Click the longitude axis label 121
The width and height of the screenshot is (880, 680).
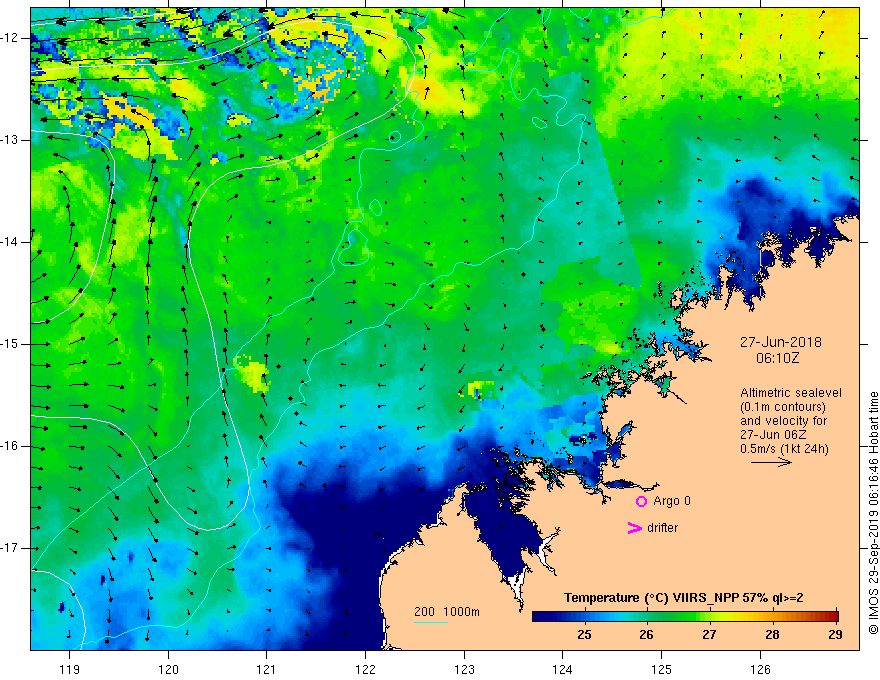(267, 669)
